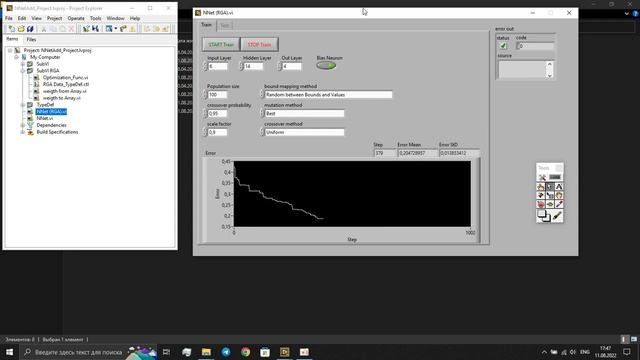Open Telegram from the taskbar
640x360 pixels.
[x=226, y=352]
